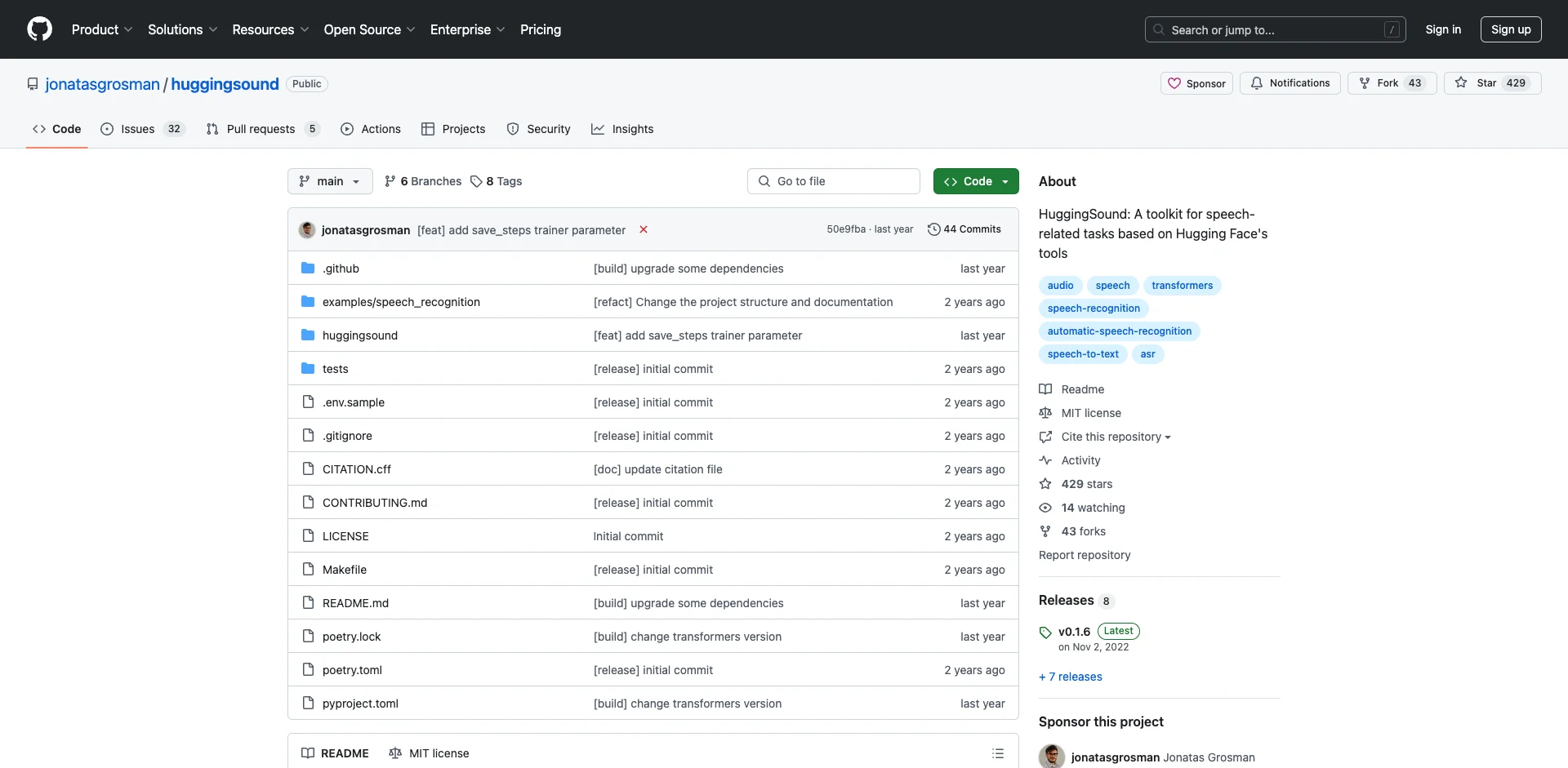
Task: Click the speech-recognition topic tag
Action: [x=1094, y=309]
